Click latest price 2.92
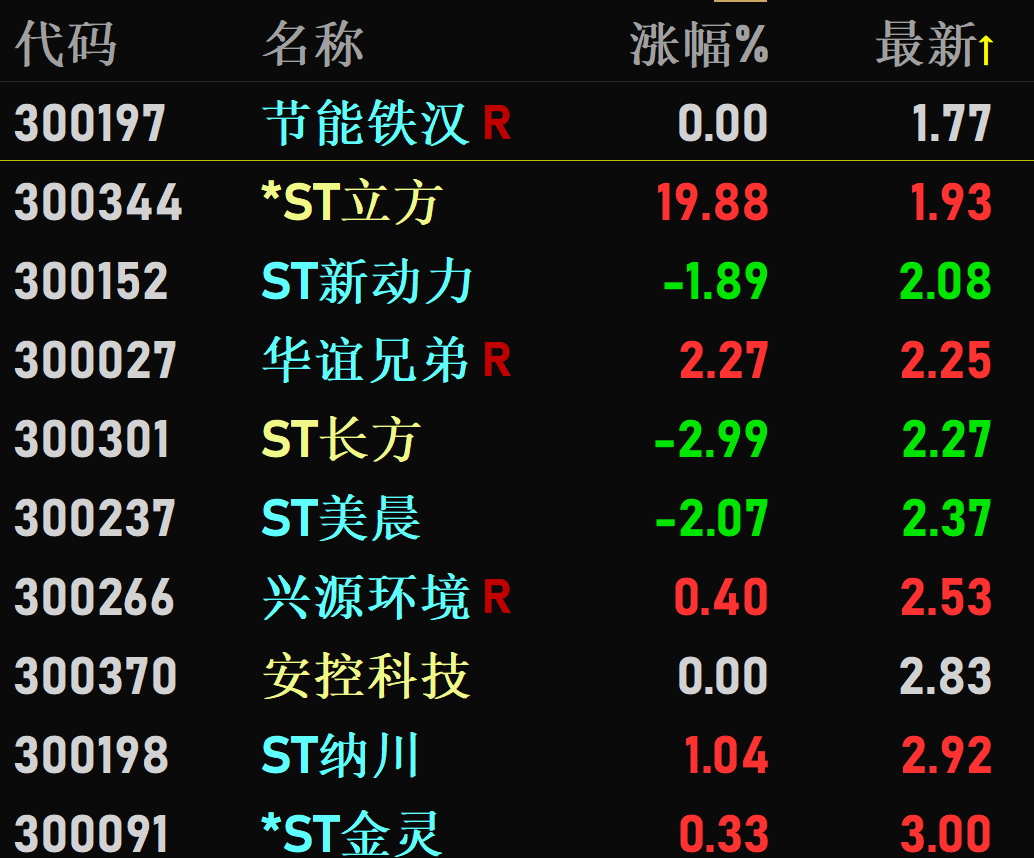 click(947, 754)
